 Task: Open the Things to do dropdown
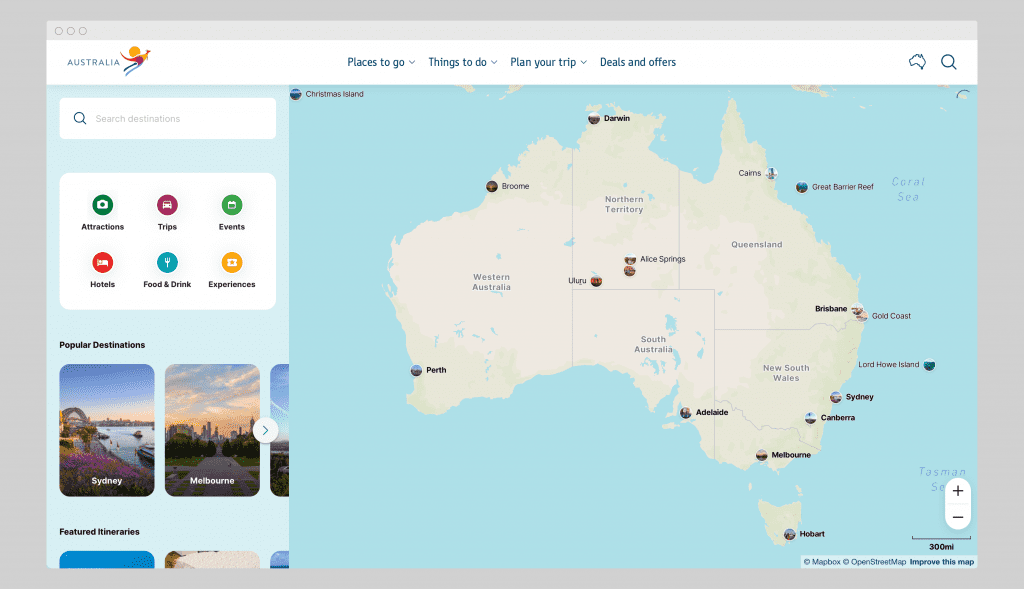pos(462,62)
